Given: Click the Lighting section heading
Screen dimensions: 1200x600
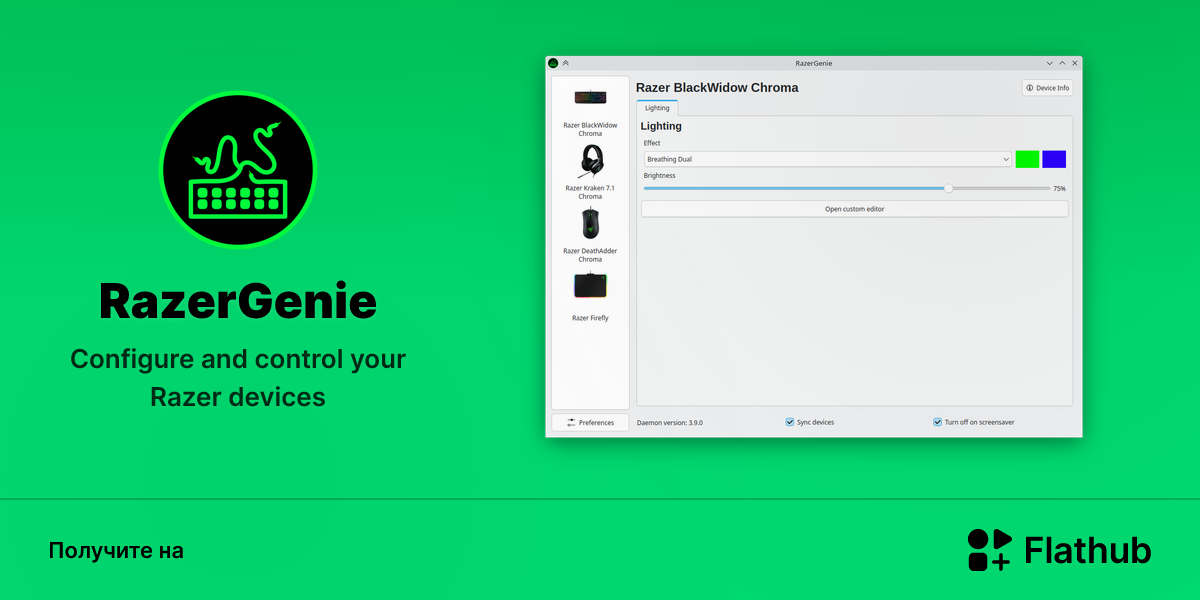Looking at the screenshot, I should coord(661,127).
